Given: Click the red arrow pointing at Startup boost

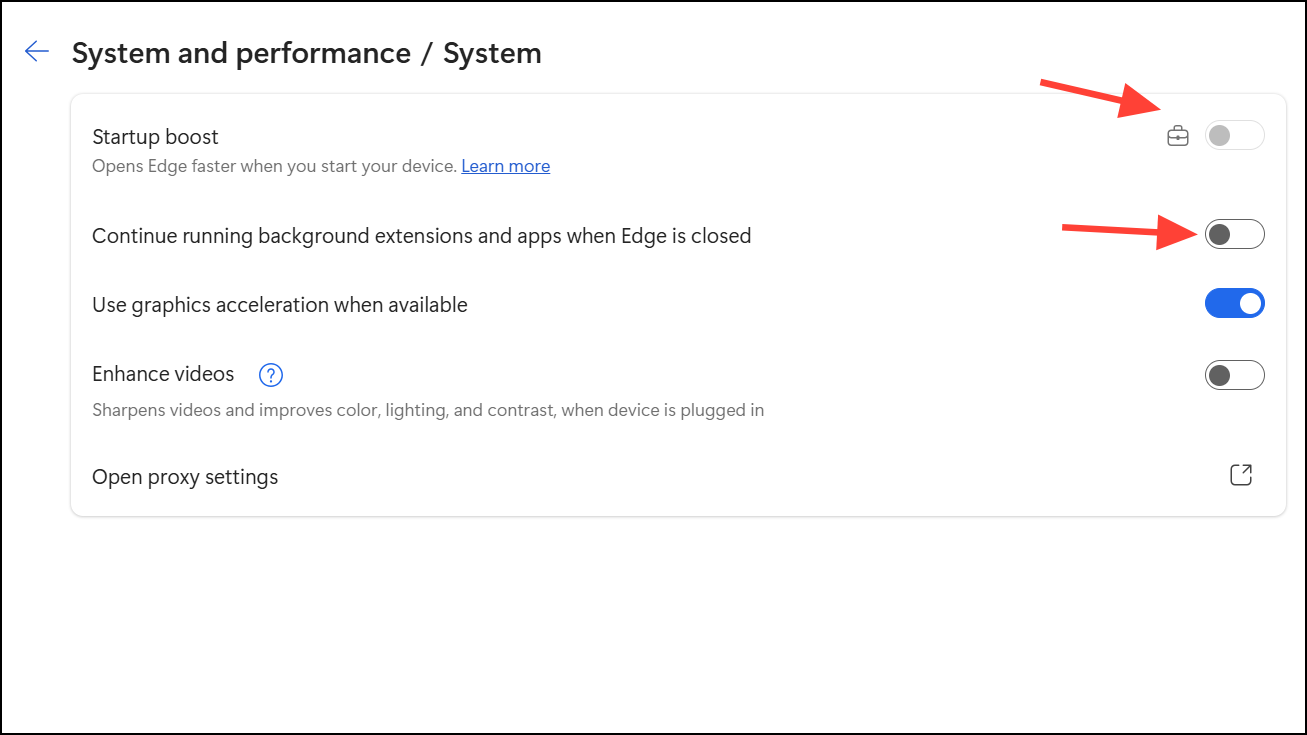Looking at the screenshot, I should click(1100, 96).
